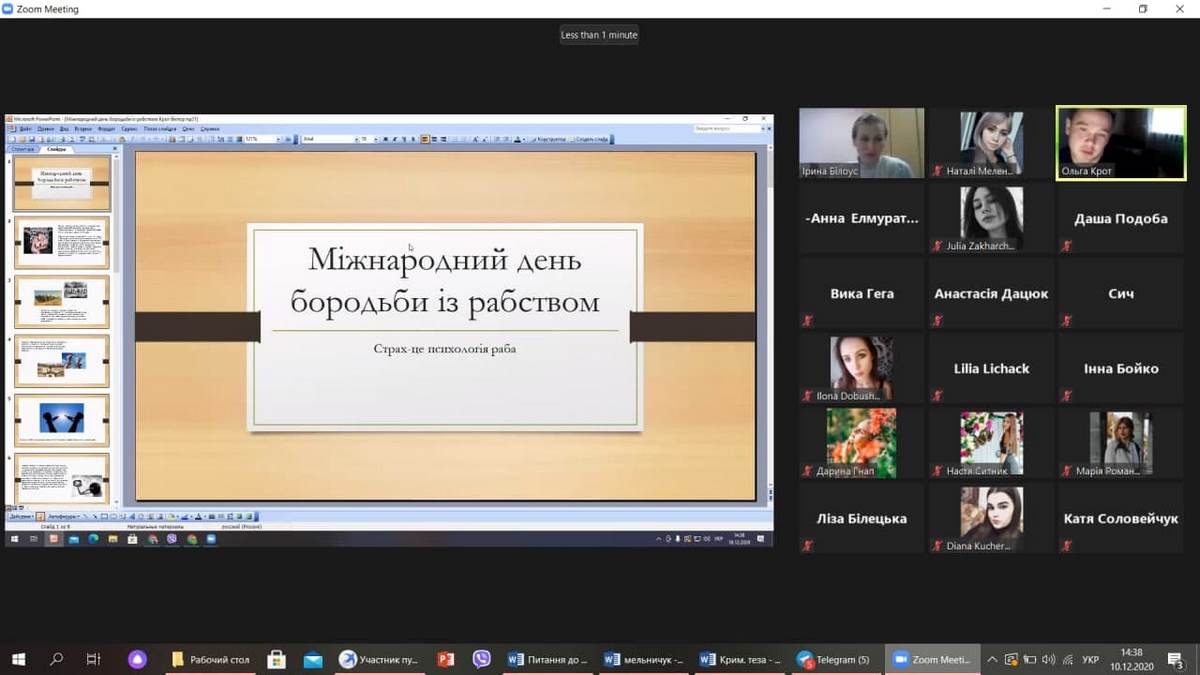Click the purple Alice assistant taskbar icon
1200x675 pixels.
pos(138,660)
